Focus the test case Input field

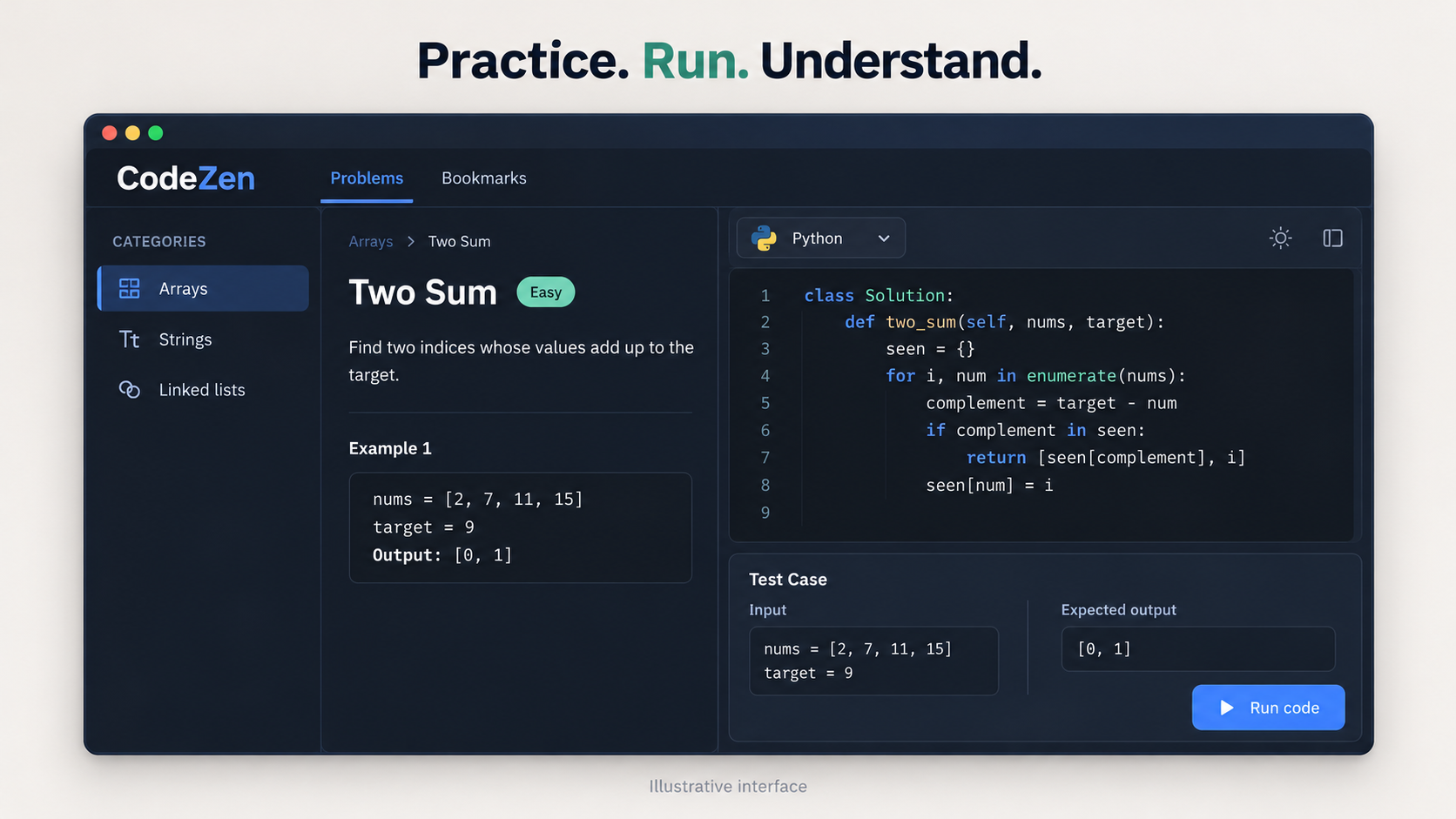click(x=873, y=661)
